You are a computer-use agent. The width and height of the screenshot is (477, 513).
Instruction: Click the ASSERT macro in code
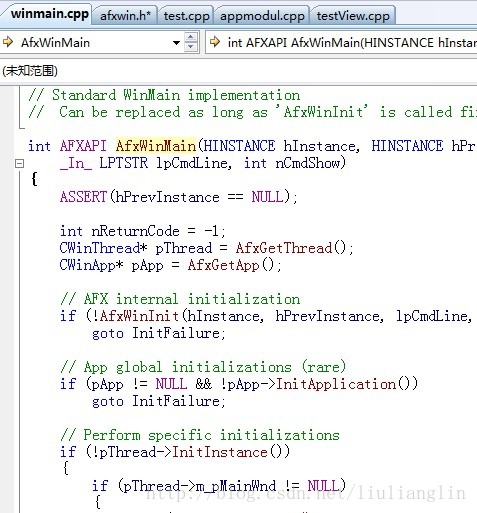click(83, 197)
